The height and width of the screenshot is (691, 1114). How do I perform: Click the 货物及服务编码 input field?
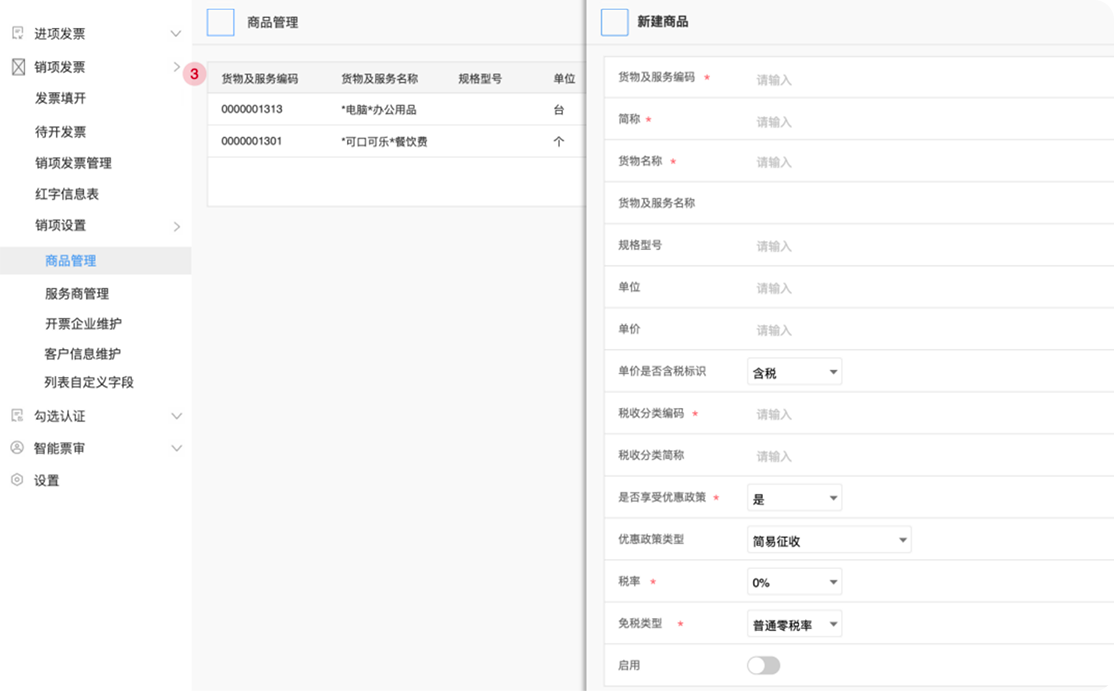click(x=850, y=77)
